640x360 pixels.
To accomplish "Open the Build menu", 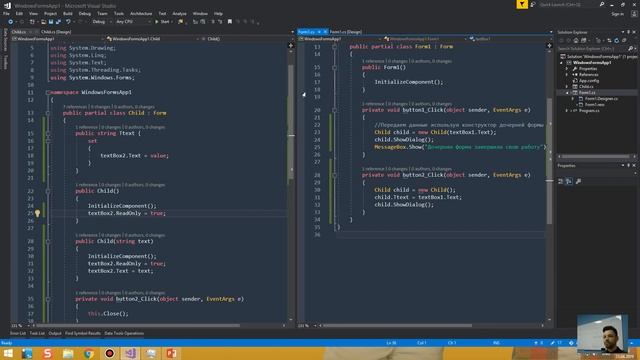I will point(68,13).
